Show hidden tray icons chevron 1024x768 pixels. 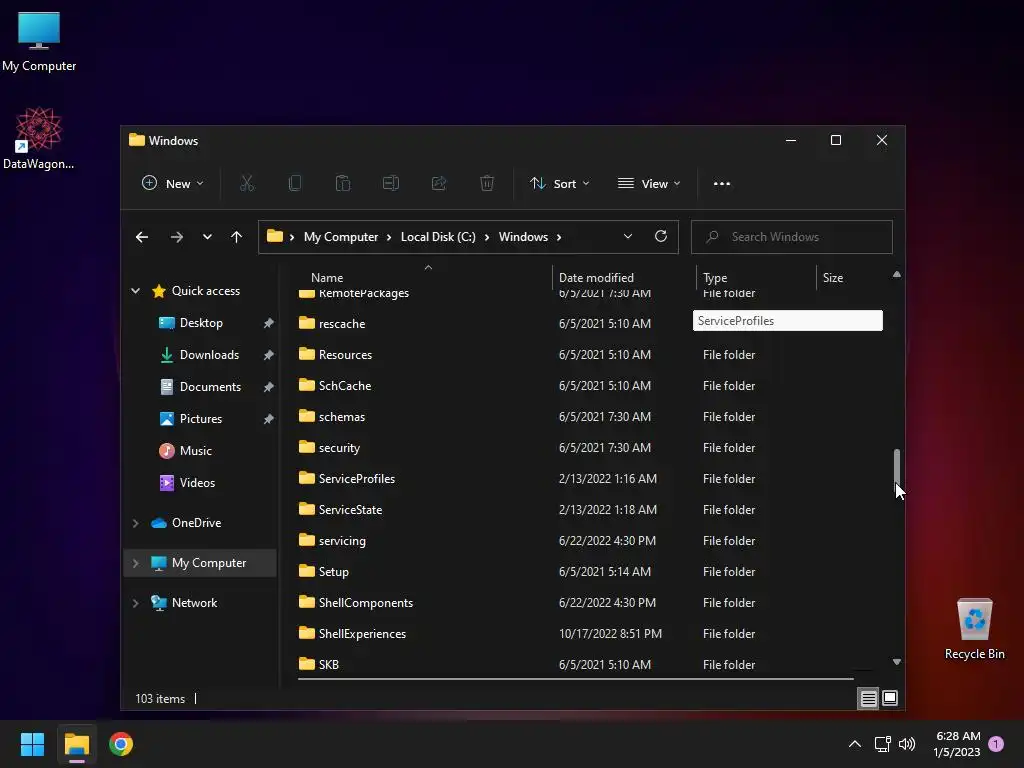[x=854, y=744]
